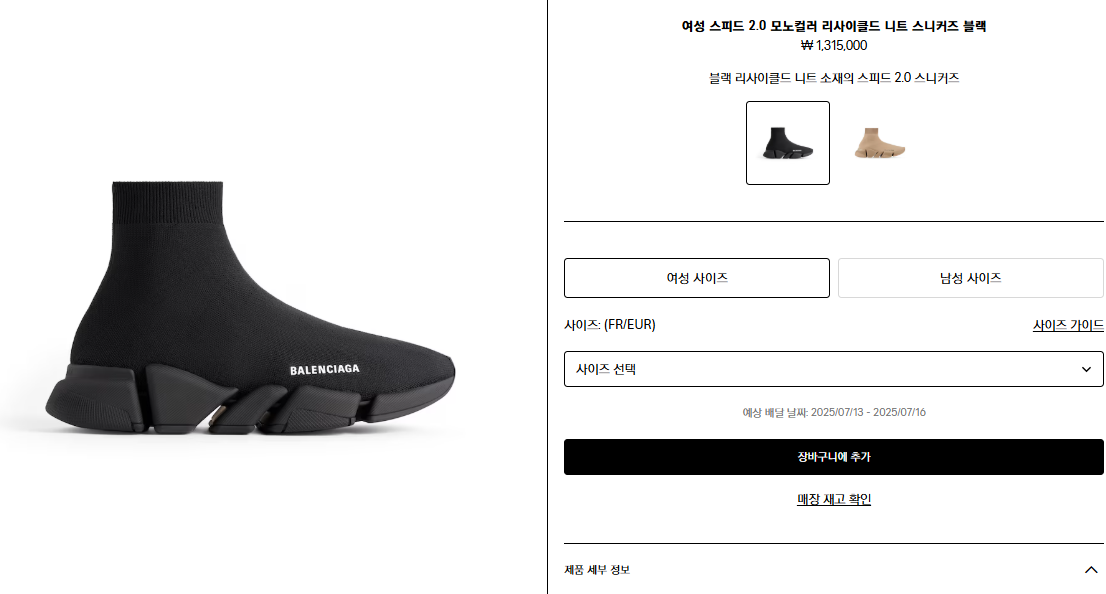1106x594 pixels.
Task: Click the product title 여성 스피드 2.0
Action: (x=834, y=26)
